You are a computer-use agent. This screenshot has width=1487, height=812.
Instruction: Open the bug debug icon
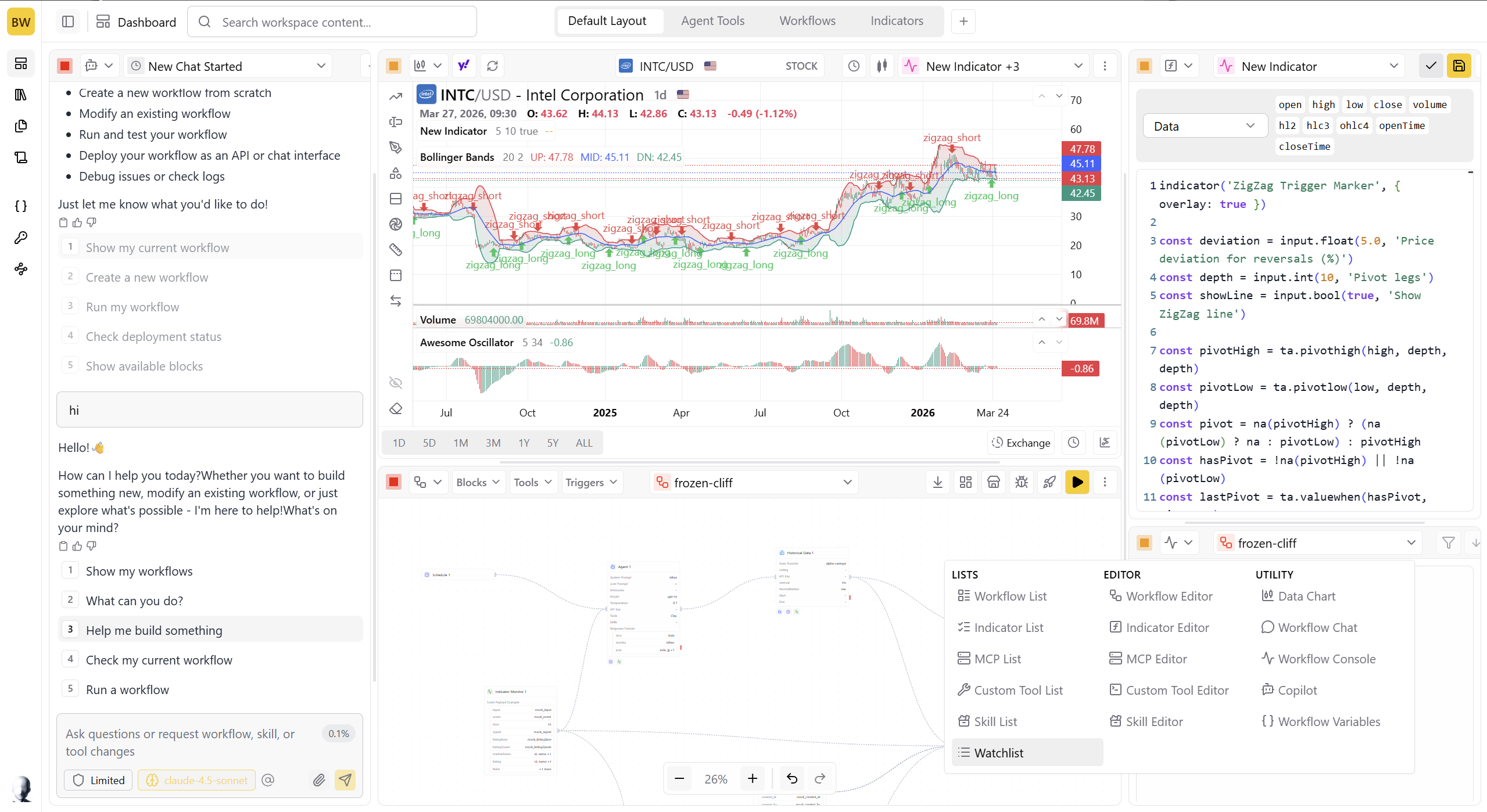pos(1022,482)
